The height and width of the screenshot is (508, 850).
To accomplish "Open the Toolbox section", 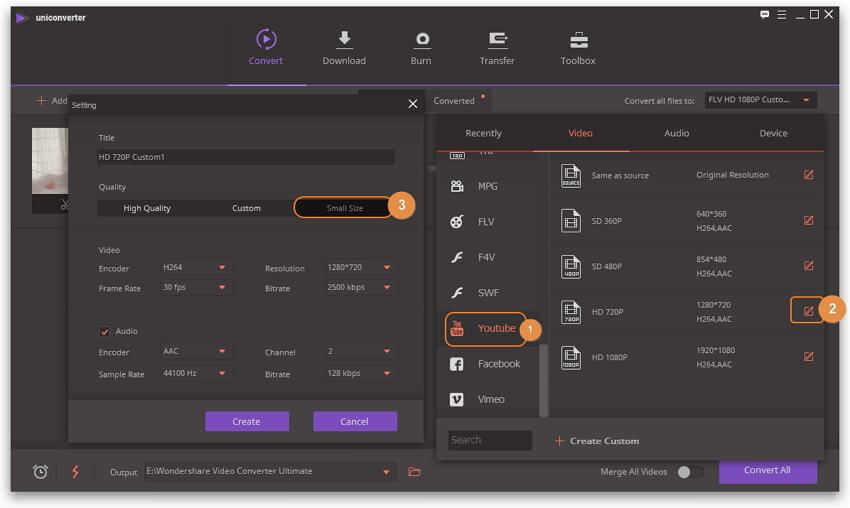I will (578, 48).
